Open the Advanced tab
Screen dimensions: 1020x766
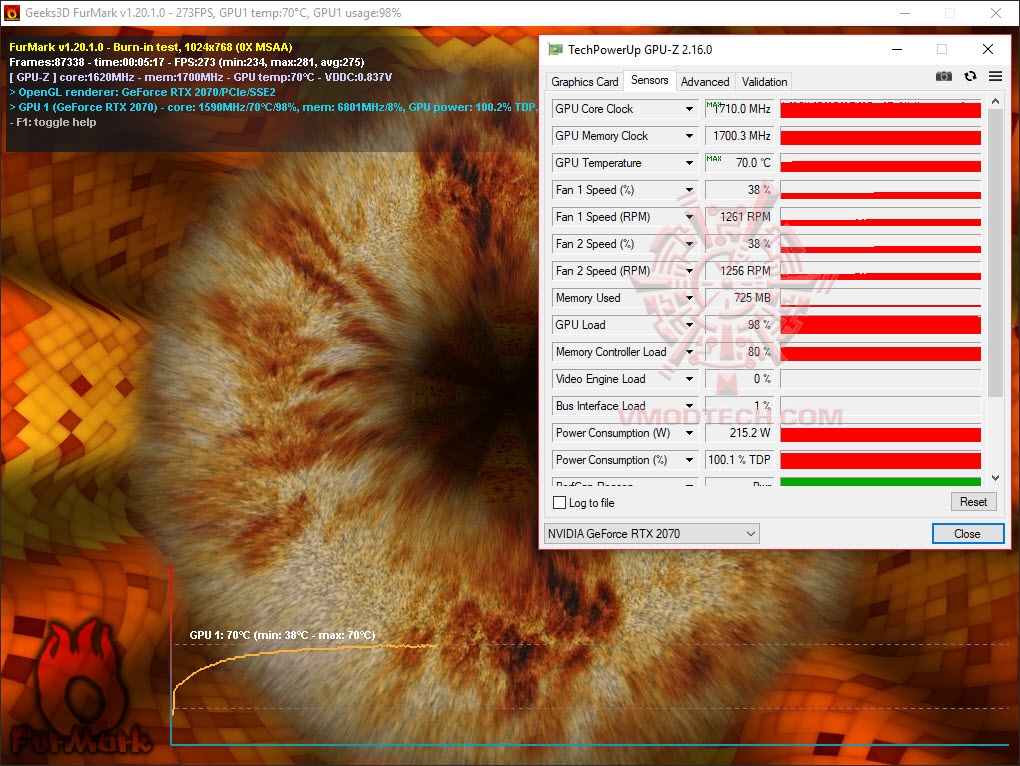(x=705, y=81)
